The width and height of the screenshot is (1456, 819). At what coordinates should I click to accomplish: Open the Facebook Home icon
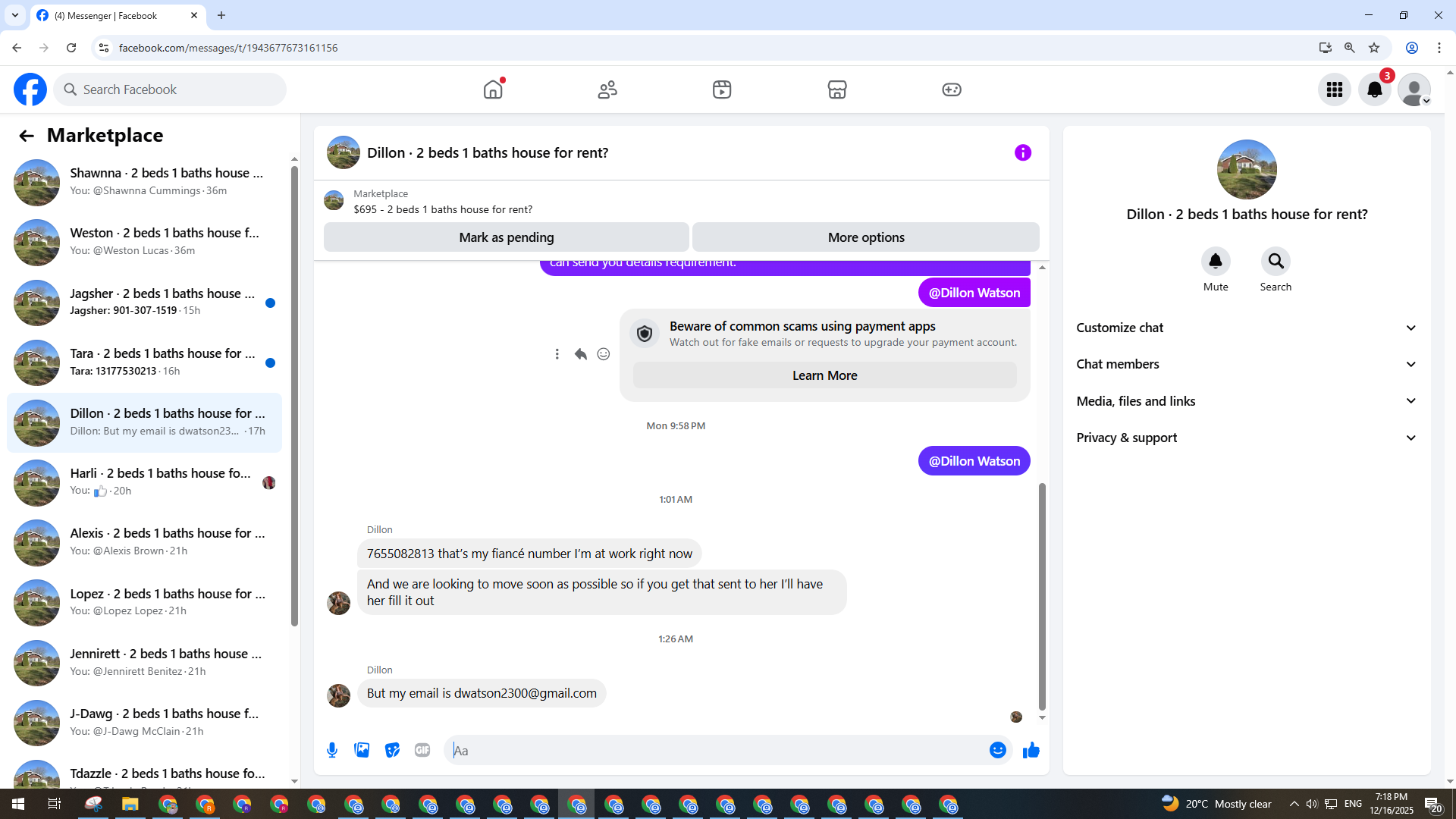click(x=493, y=89)
